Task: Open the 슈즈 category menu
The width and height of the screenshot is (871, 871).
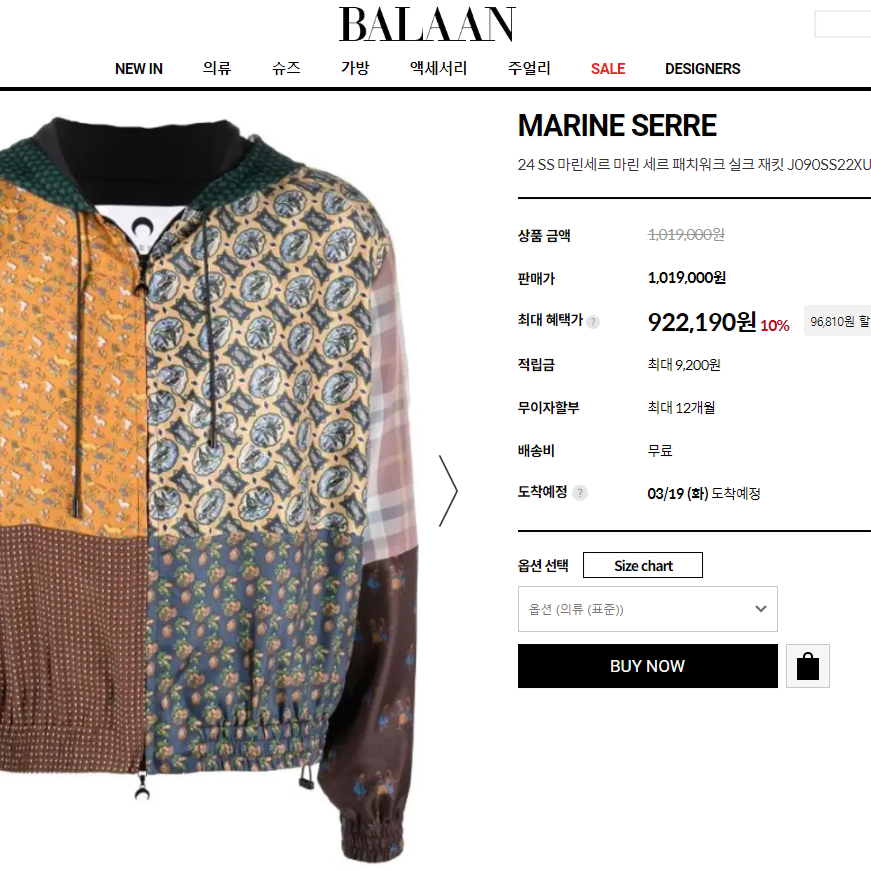Action: click(286, 68)
